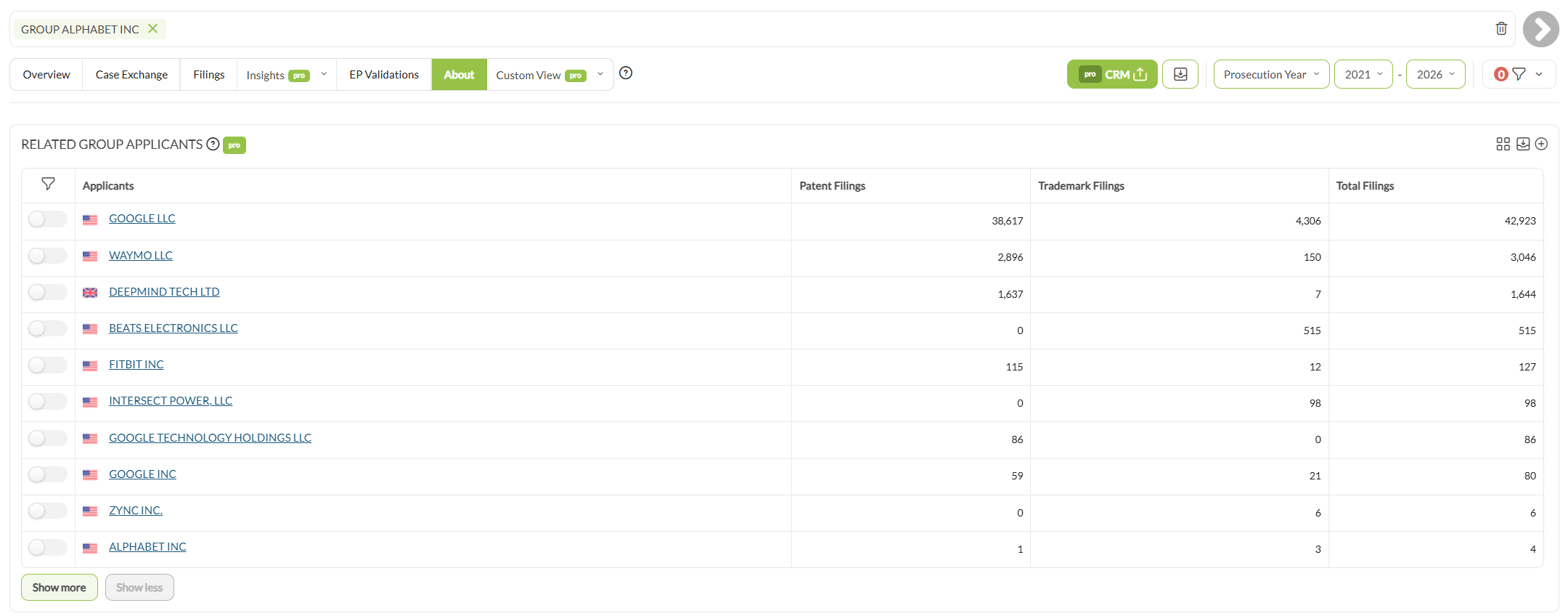Click the plus circle icon in panel header
1568x616 pixels.
(1541, 144)
